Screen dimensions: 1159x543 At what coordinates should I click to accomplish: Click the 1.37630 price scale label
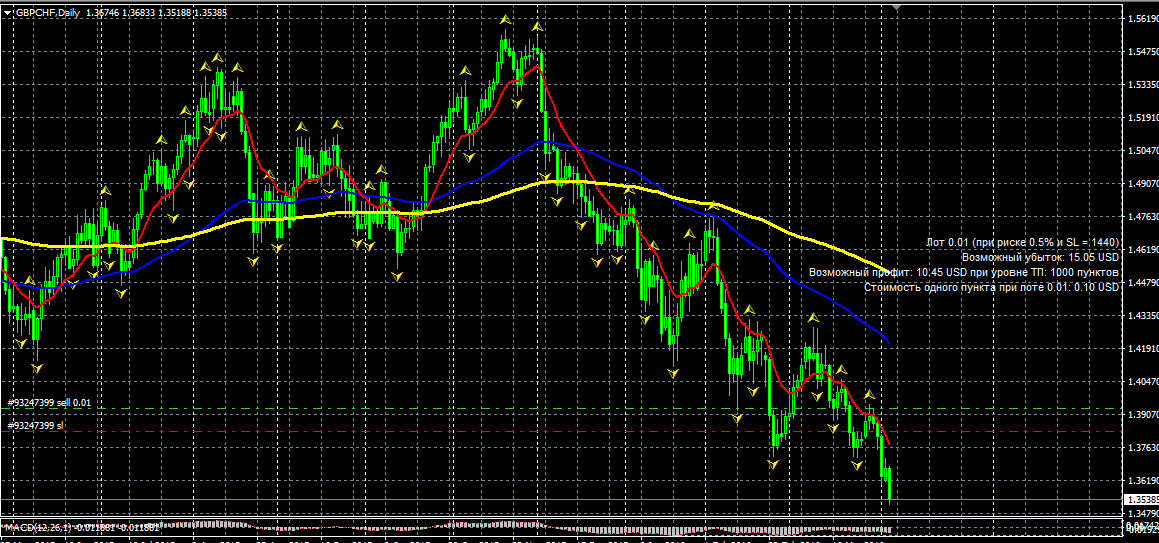1143,447
